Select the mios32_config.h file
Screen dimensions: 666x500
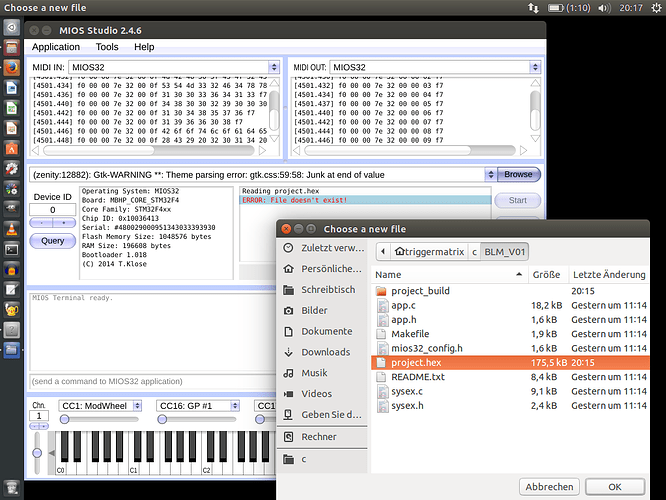tap(511, 348)
